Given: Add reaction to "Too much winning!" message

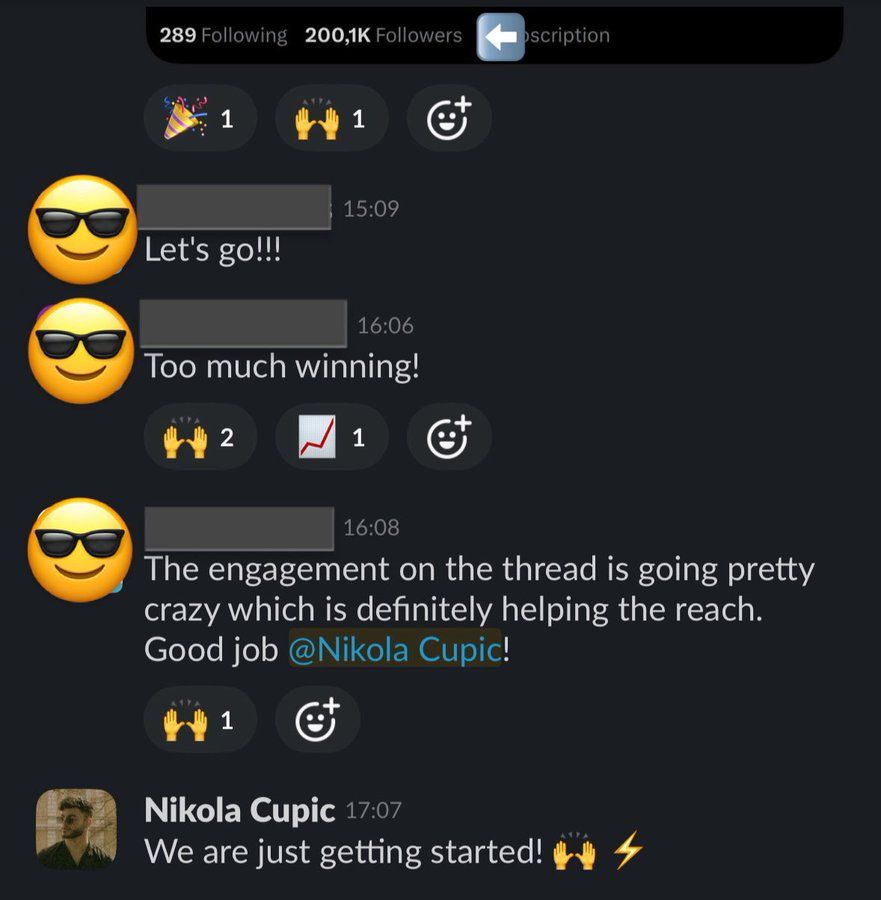Looking at the screenshot, I should click(x=449, y=437).
